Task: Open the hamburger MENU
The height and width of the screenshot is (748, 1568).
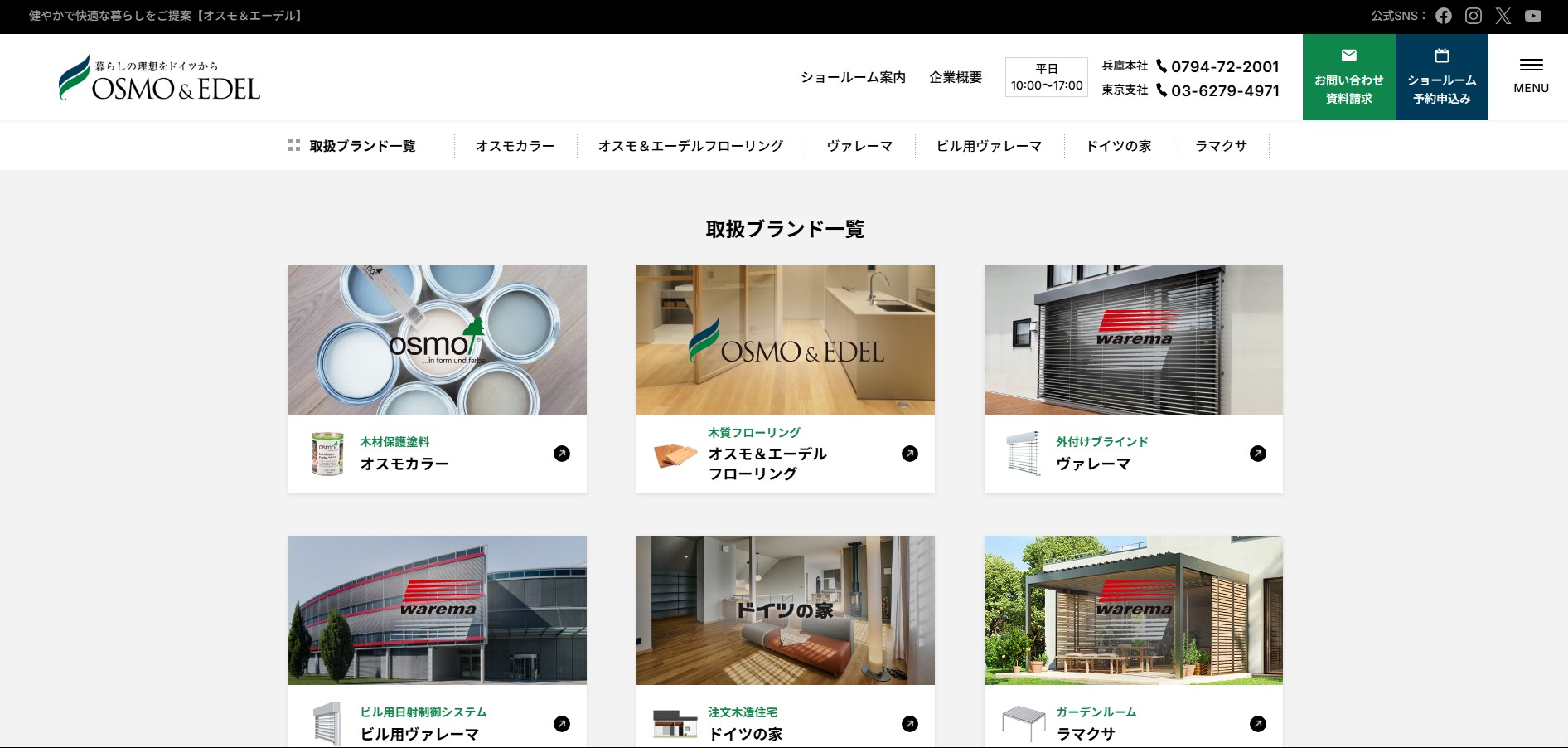Action: coord(1531,76)
